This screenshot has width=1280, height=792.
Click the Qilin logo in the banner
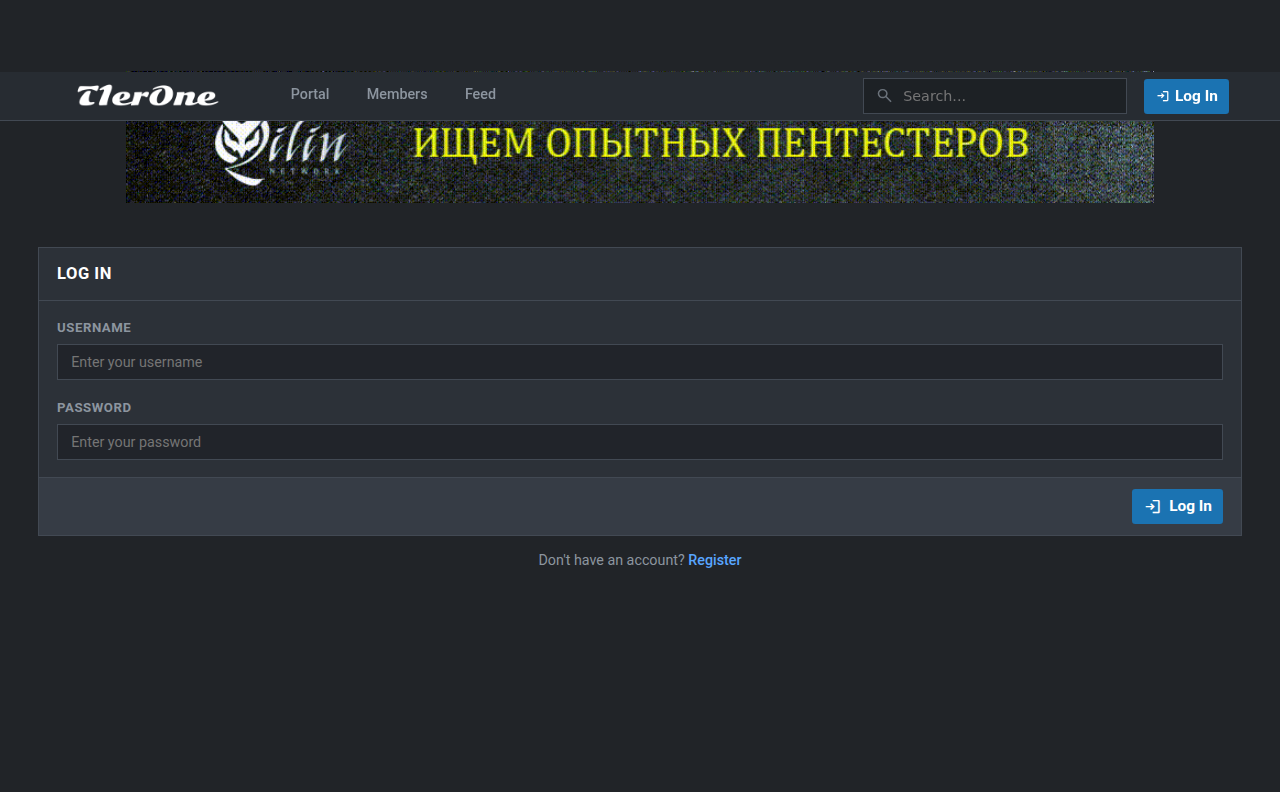point(280,150)
